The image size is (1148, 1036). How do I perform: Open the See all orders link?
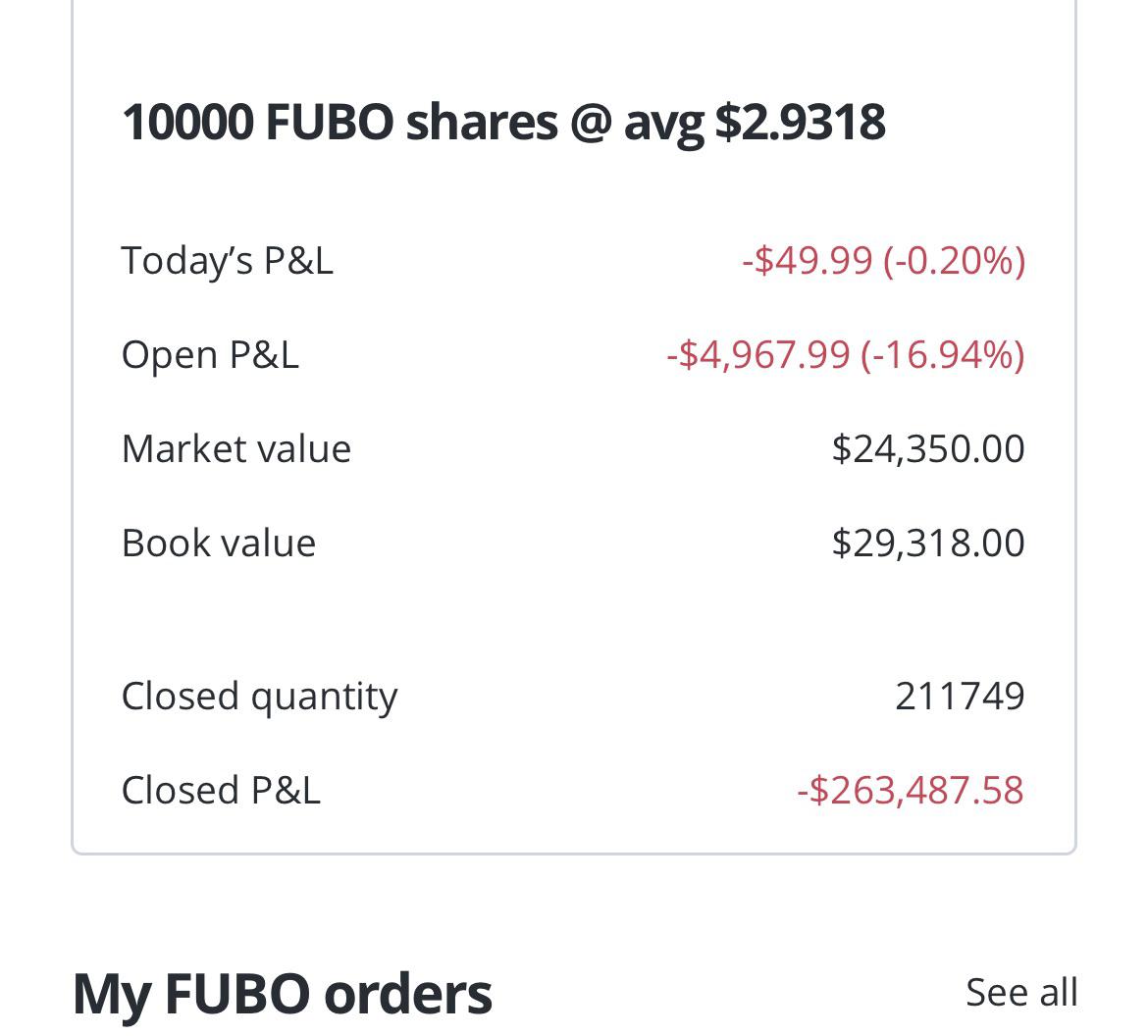(1020, 992)
